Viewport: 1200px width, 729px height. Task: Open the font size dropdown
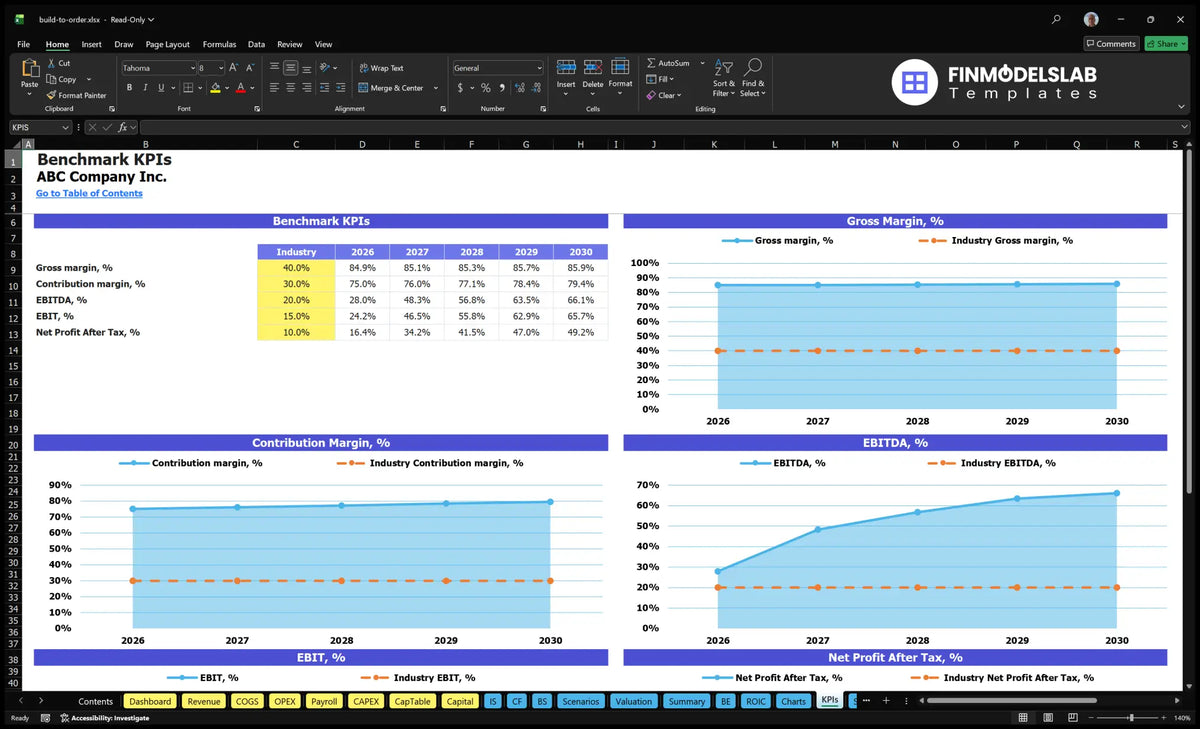click(220, 68)
